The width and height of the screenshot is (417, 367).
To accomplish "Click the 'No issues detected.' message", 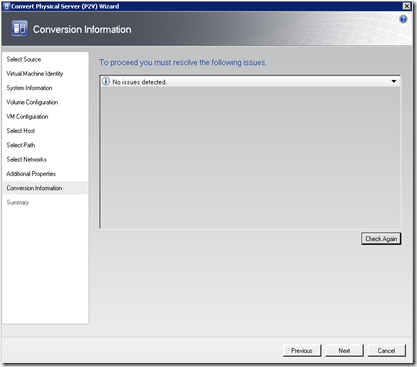I will pos(139,82).
